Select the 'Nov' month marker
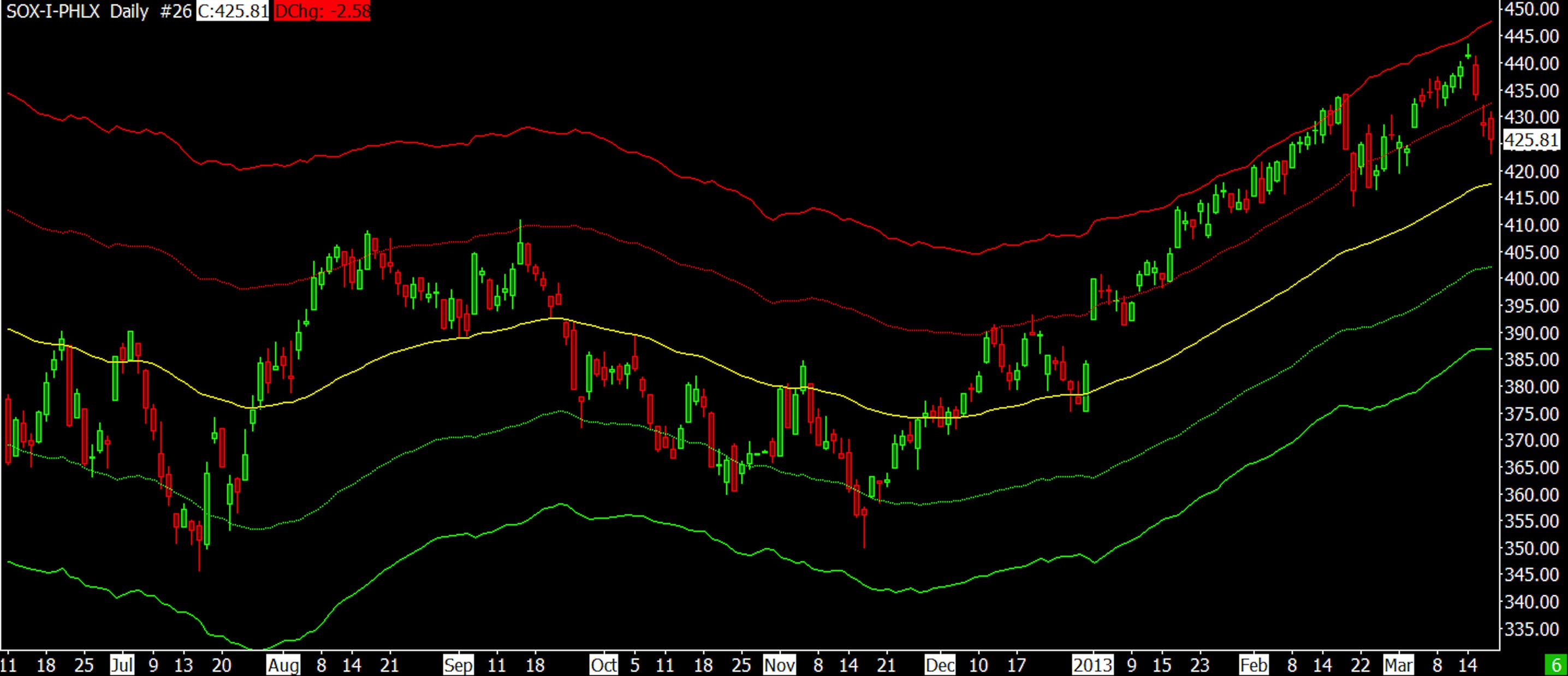The height and width of the screenshot is (676, 1568). [x=779, y=665]
